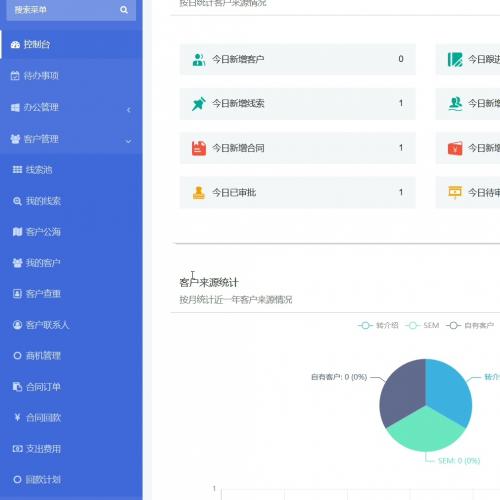Viewport: 500px width, 500px height.
Task: Click the search magnifier icon in sidebar
Action: [124, 10]
